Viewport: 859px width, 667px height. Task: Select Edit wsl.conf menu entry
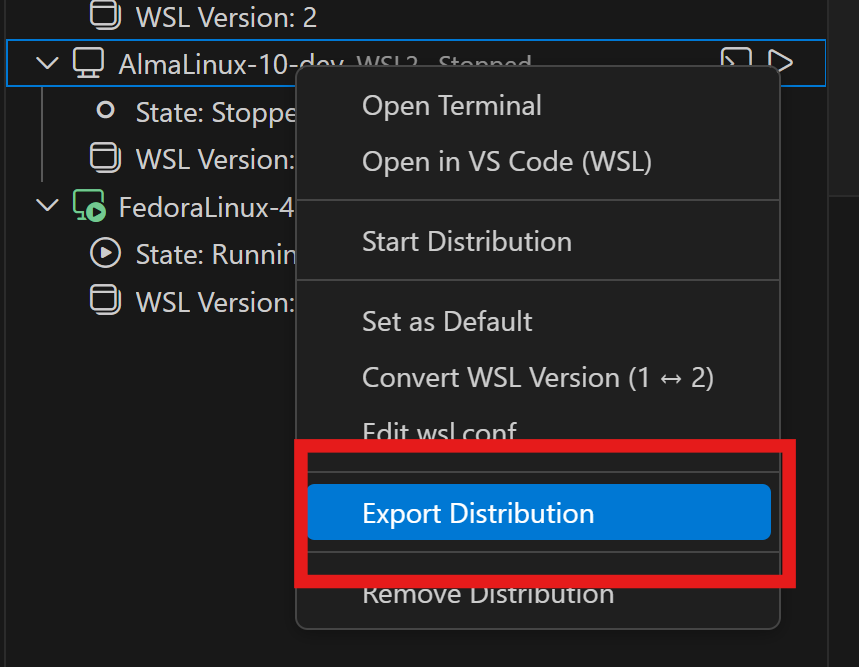[439, 432]
